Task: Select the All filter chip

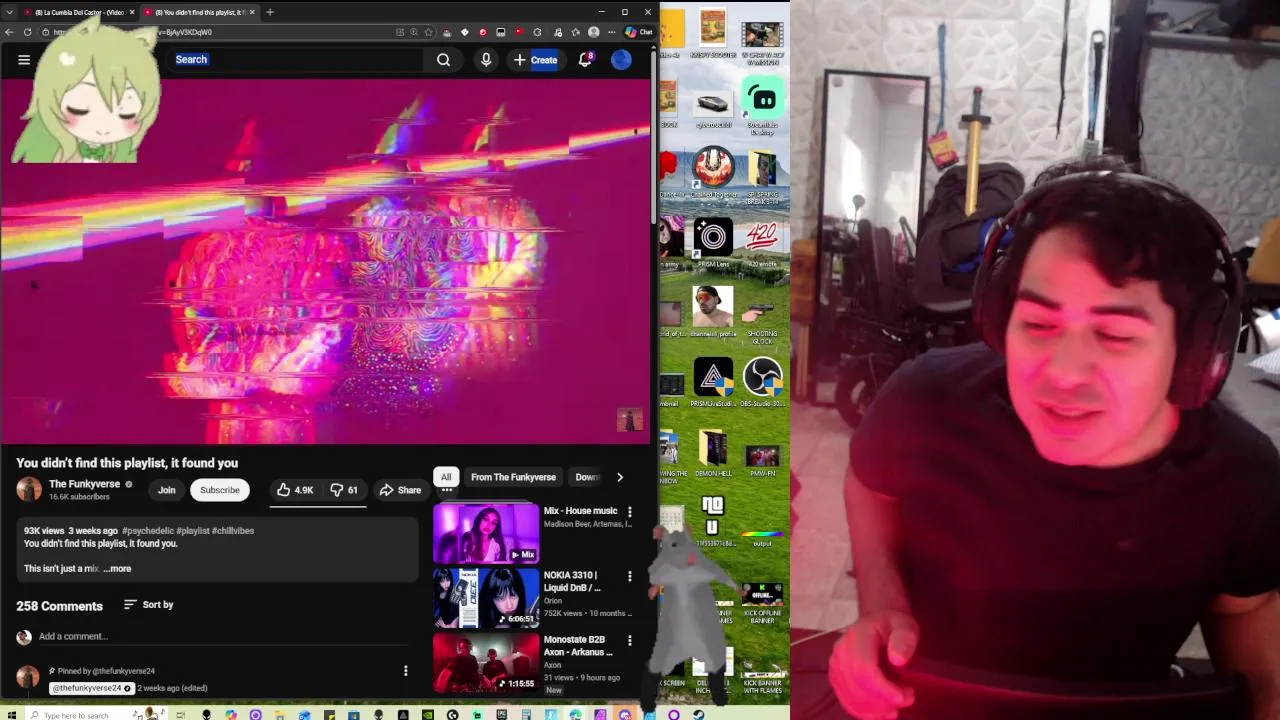Action: pyautogui.click(x=446, y=477)
